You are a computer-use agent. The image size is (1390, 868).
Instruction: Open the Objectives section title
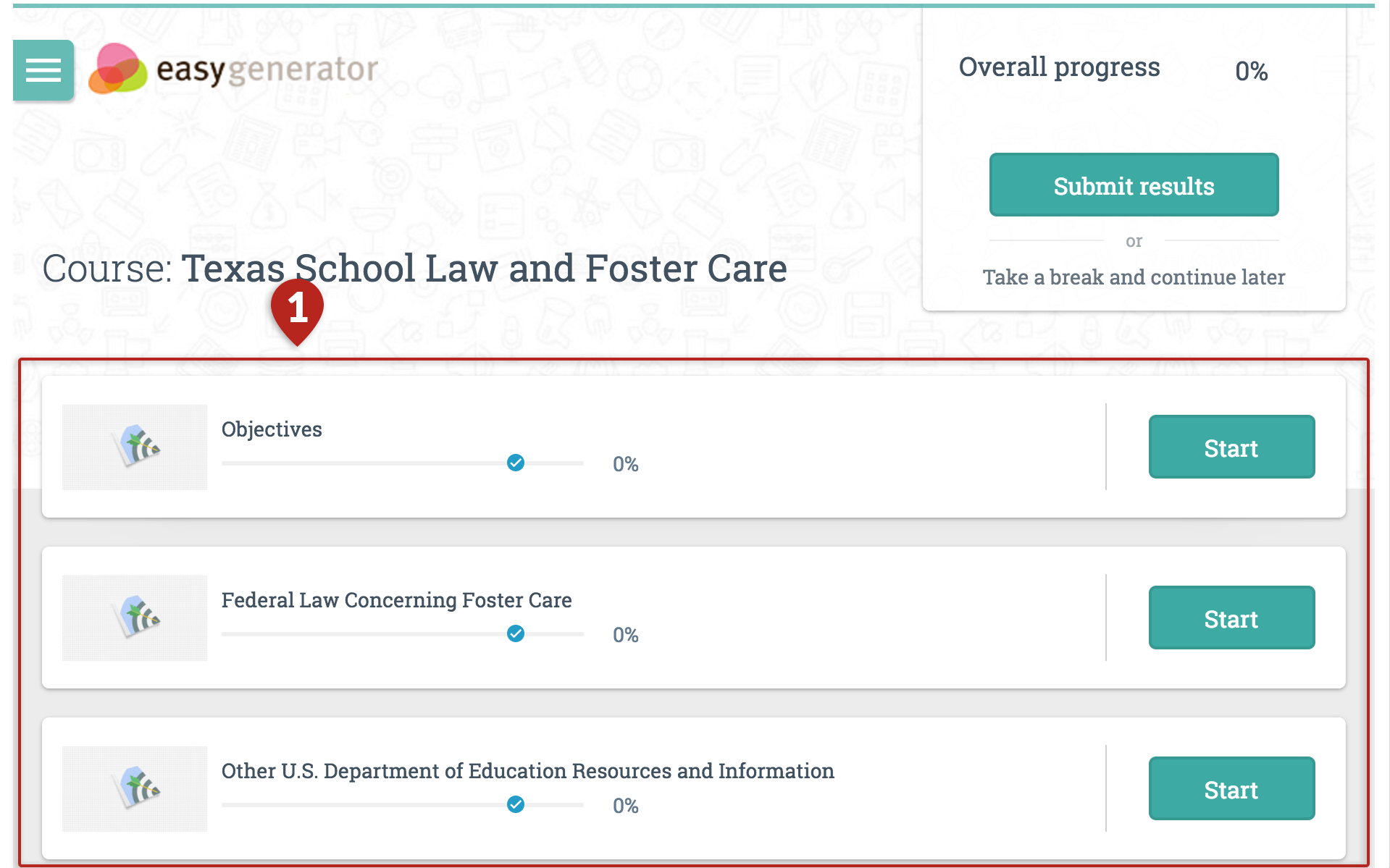(272, 429)
